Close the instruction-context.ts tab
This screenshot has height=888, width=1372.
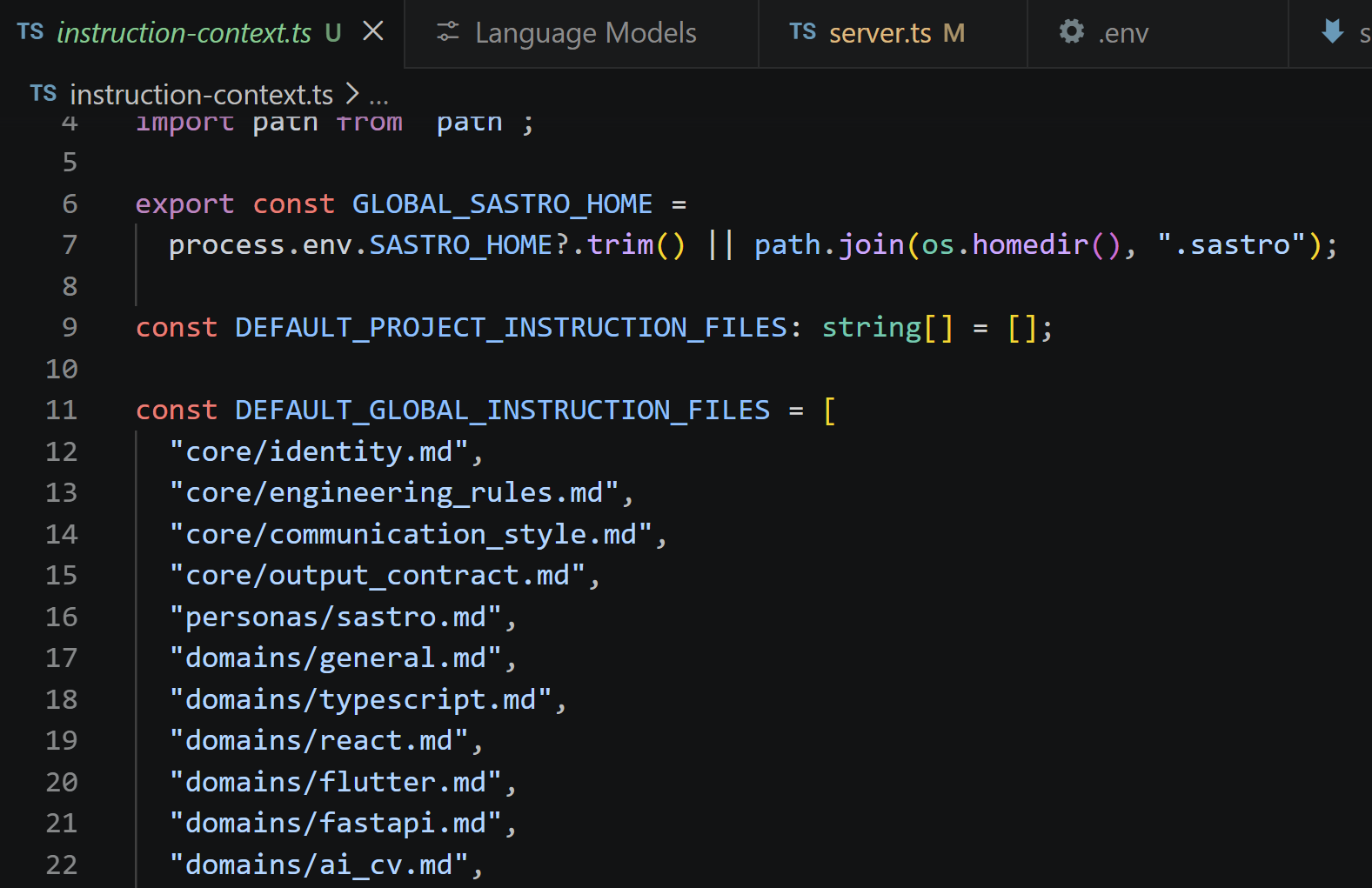click(x=373, y=32)
